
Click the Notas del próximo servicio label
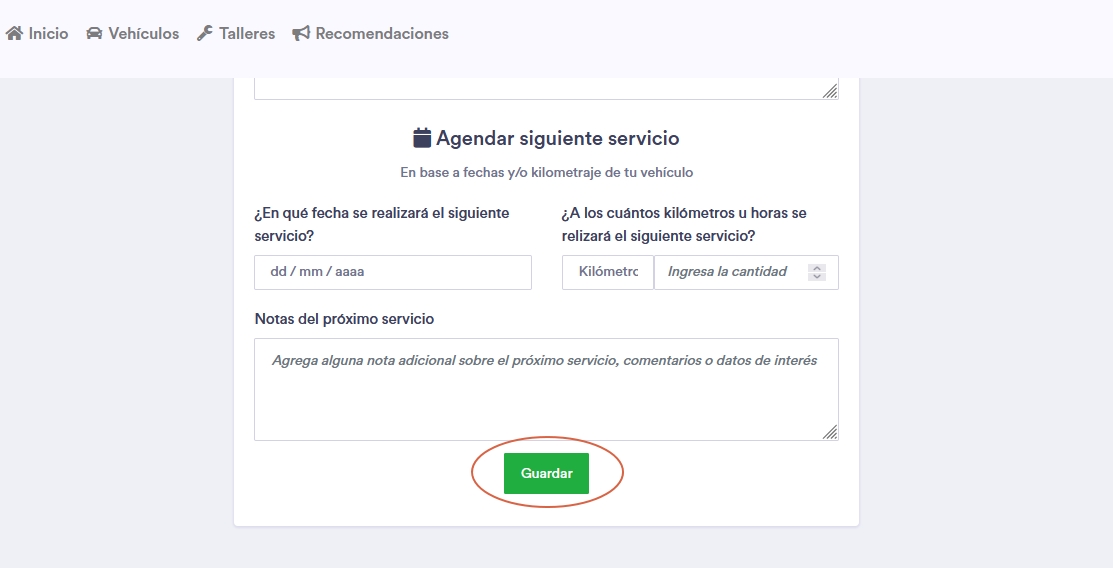(x=344, y=319)
